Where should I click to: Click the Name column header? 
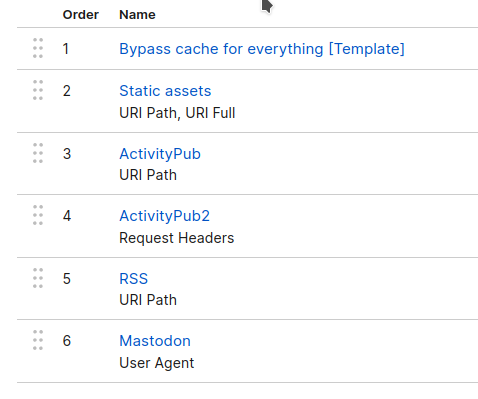(x=137, y=15)
